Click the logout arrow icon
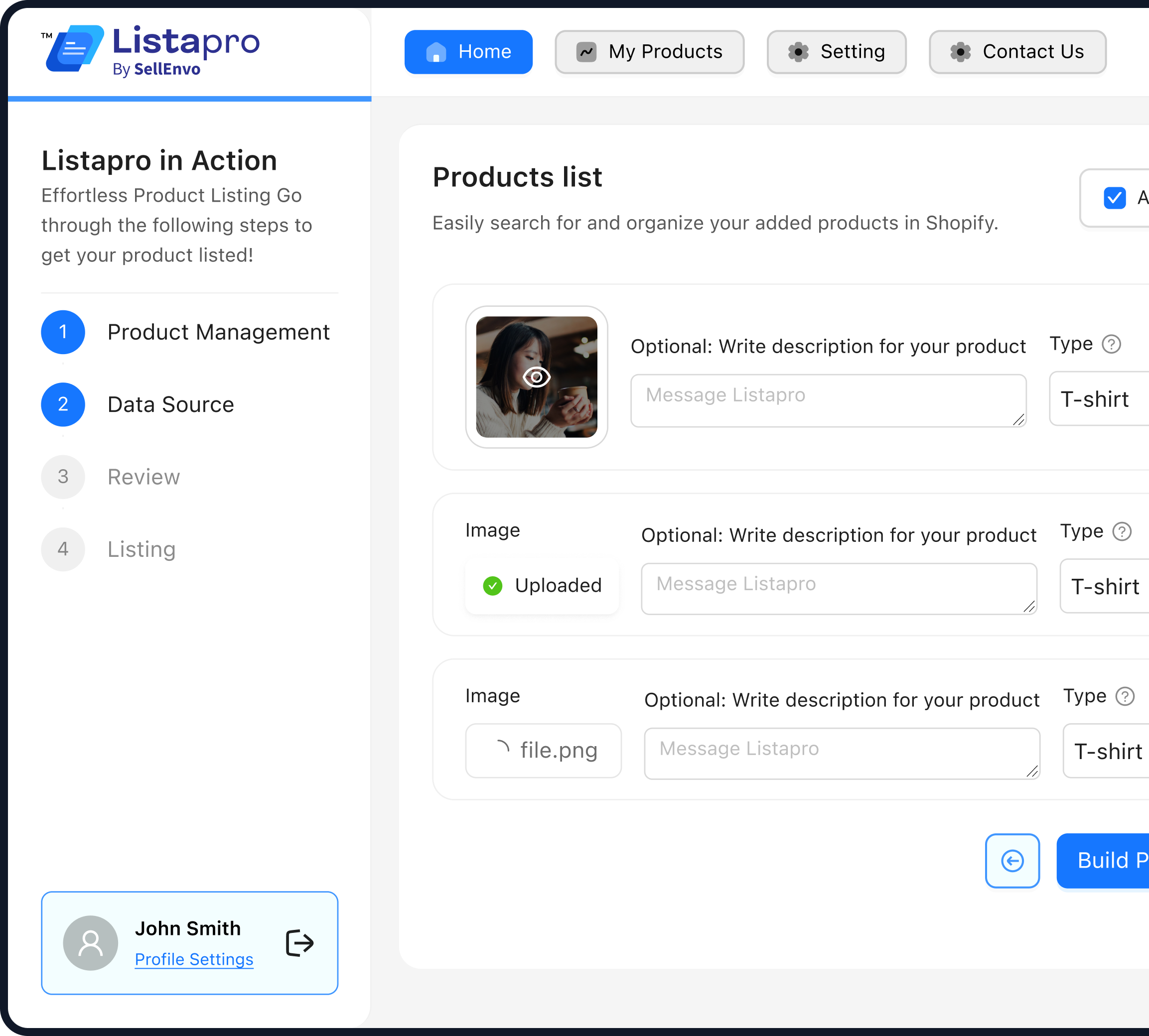Image resolution: width=1149 pixels, height=1036 pixels. (299, 943)
